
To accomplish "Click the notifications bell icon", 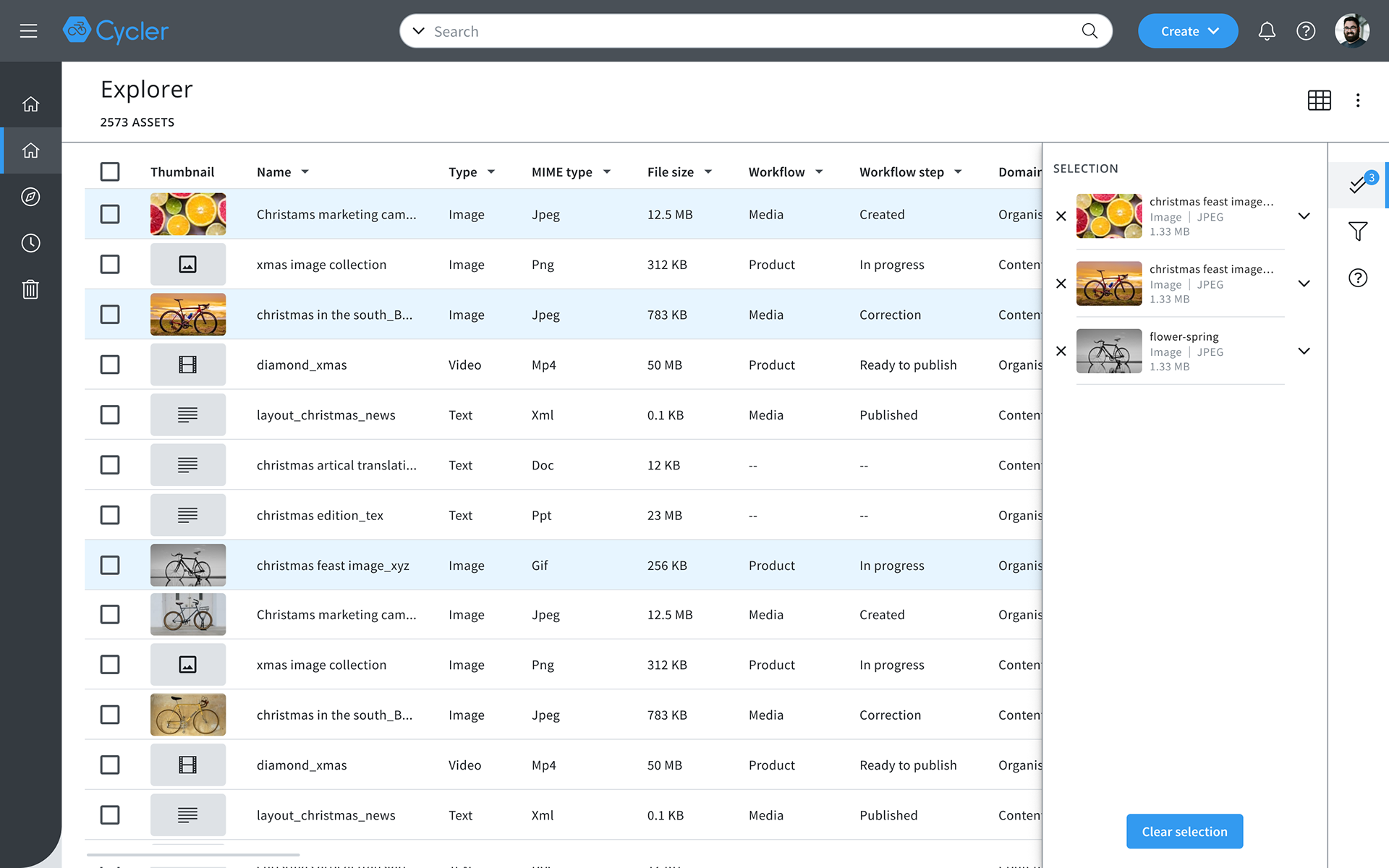I will pyautogui.click(x=1266, y=31).
